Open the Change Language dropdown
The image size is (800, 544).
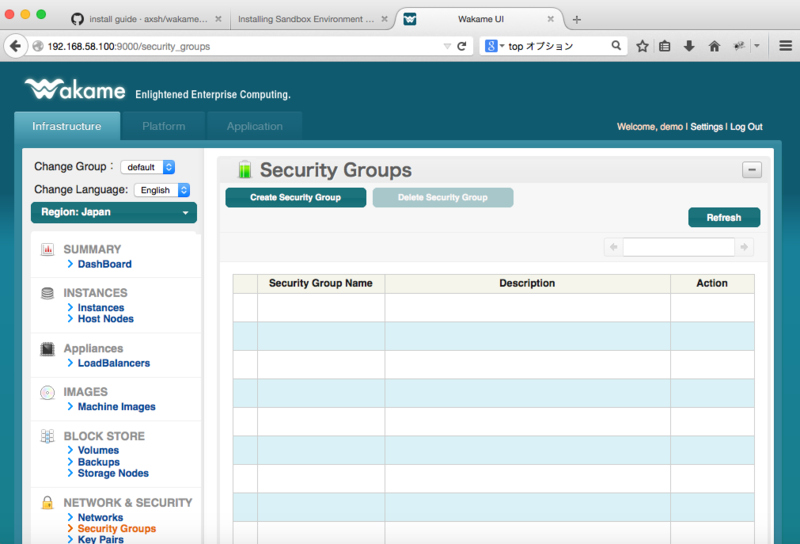coord(162,190)
